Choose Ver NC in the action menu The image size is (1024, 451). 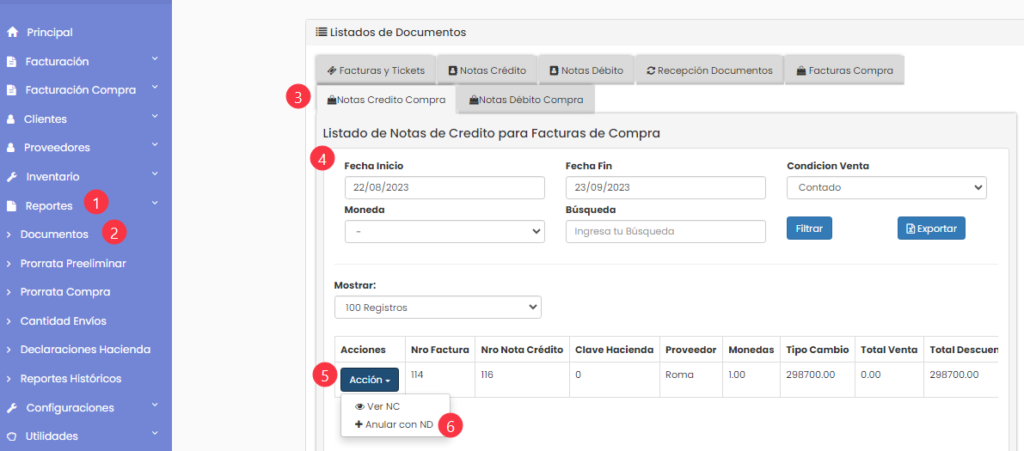[377, 407]
